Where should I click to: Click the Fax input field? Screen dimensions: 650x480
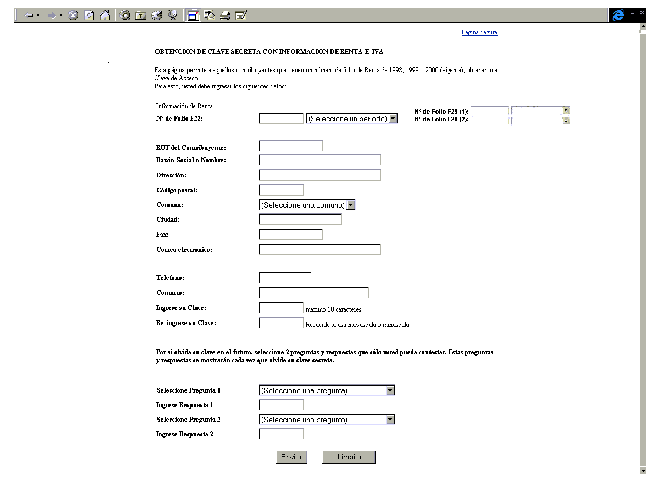[x=291, y=235]
